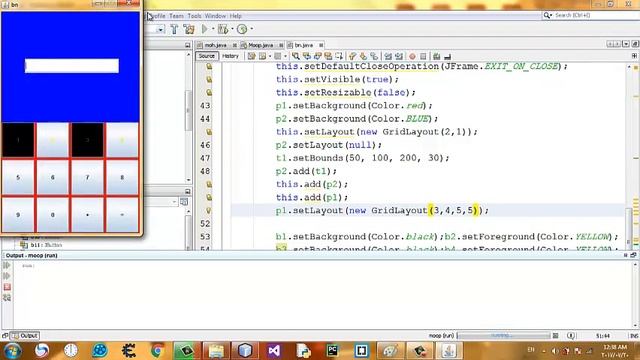The height and width of the screenshot is (360, 640).
Task: Open the Tools menu
Action: pos(194,16)
